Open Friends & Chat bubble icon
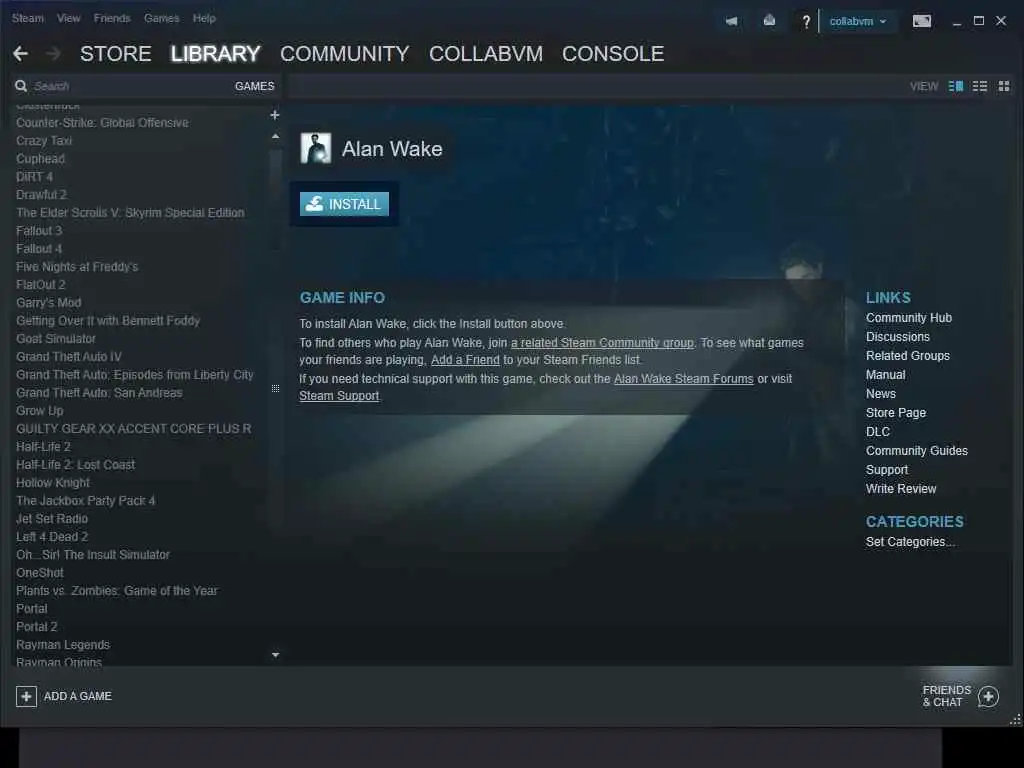1024x768 pixels. (988, 696)
